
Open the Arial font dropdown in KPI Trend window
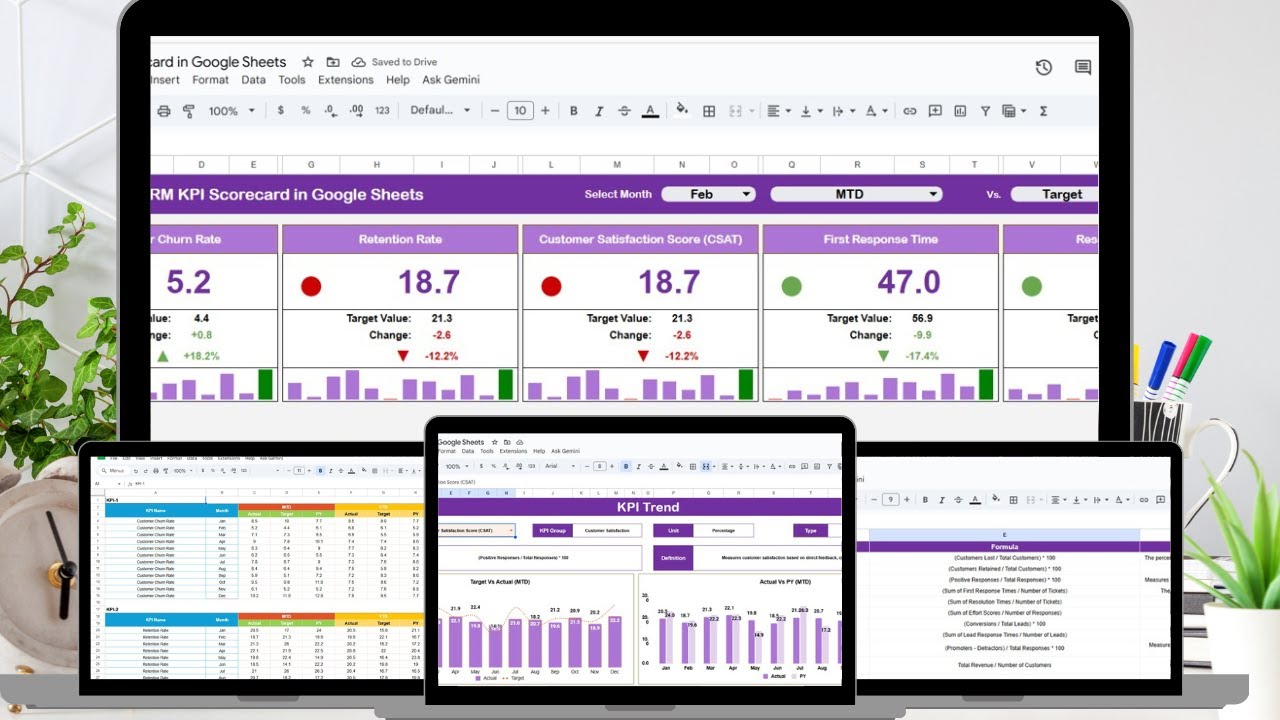[x=559, y=466]
